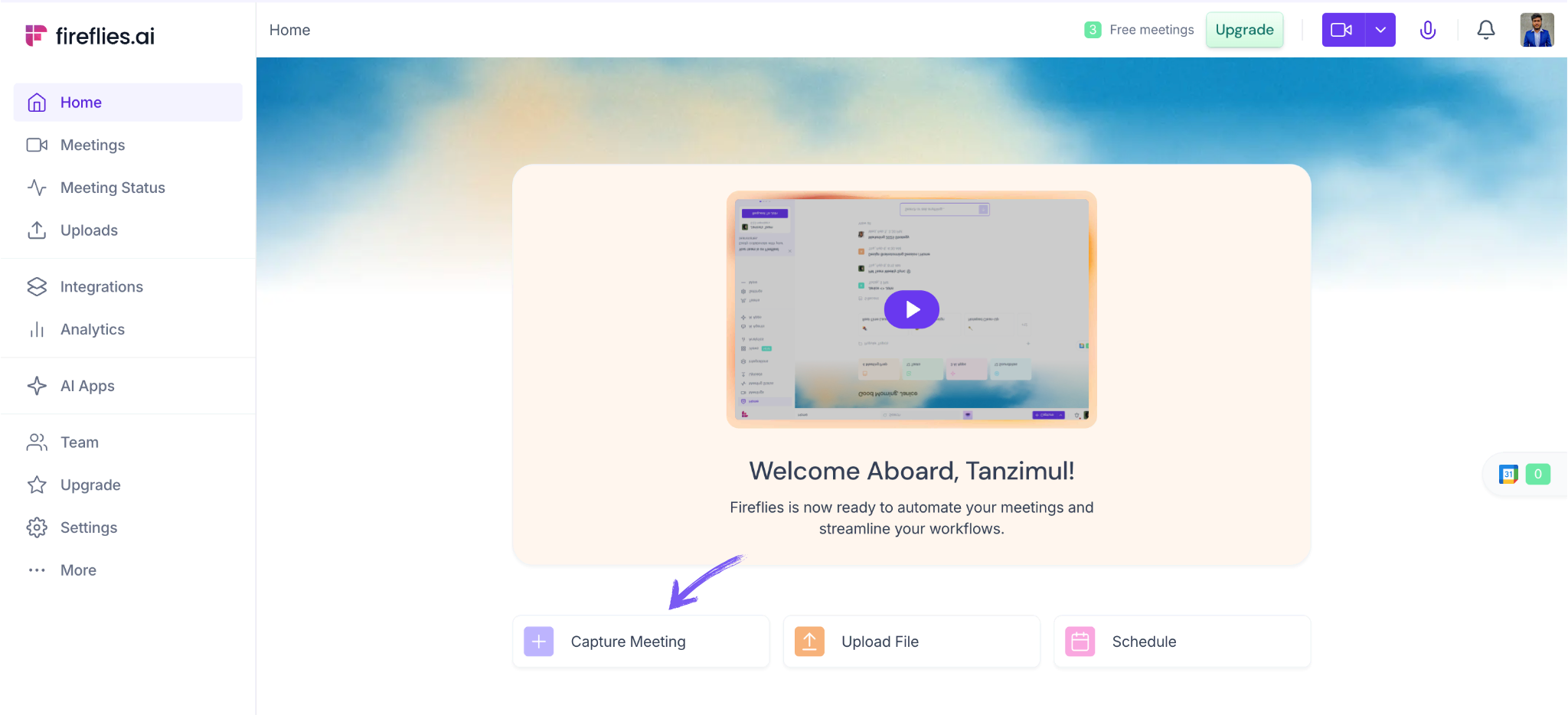Expand the dropdown arrow beside the camera button

coord(1380,30)
